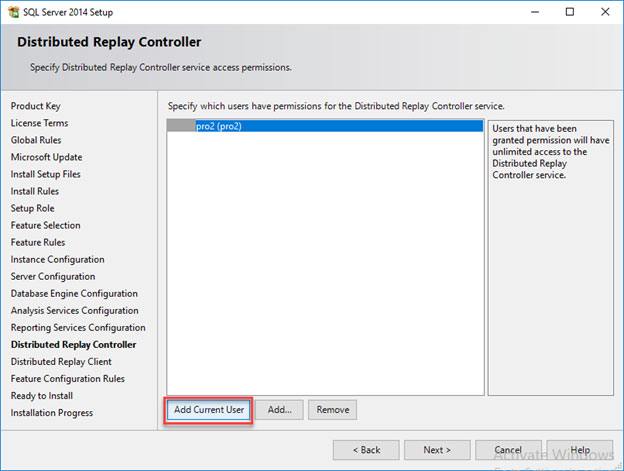Select Database Engine Configuration step
Image resolution: width=624 pixels, height=471 pixels.
(74, 294)
